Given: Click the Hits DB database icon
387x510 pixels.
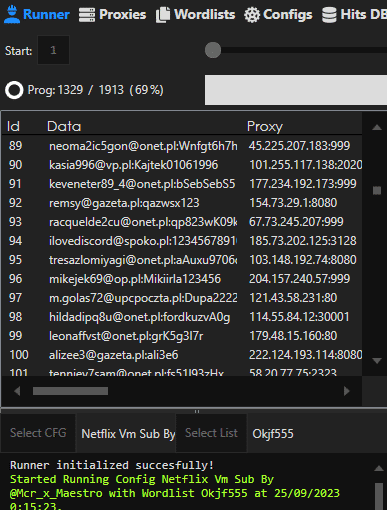Looking at the screenshot, I should pos(329,15).
